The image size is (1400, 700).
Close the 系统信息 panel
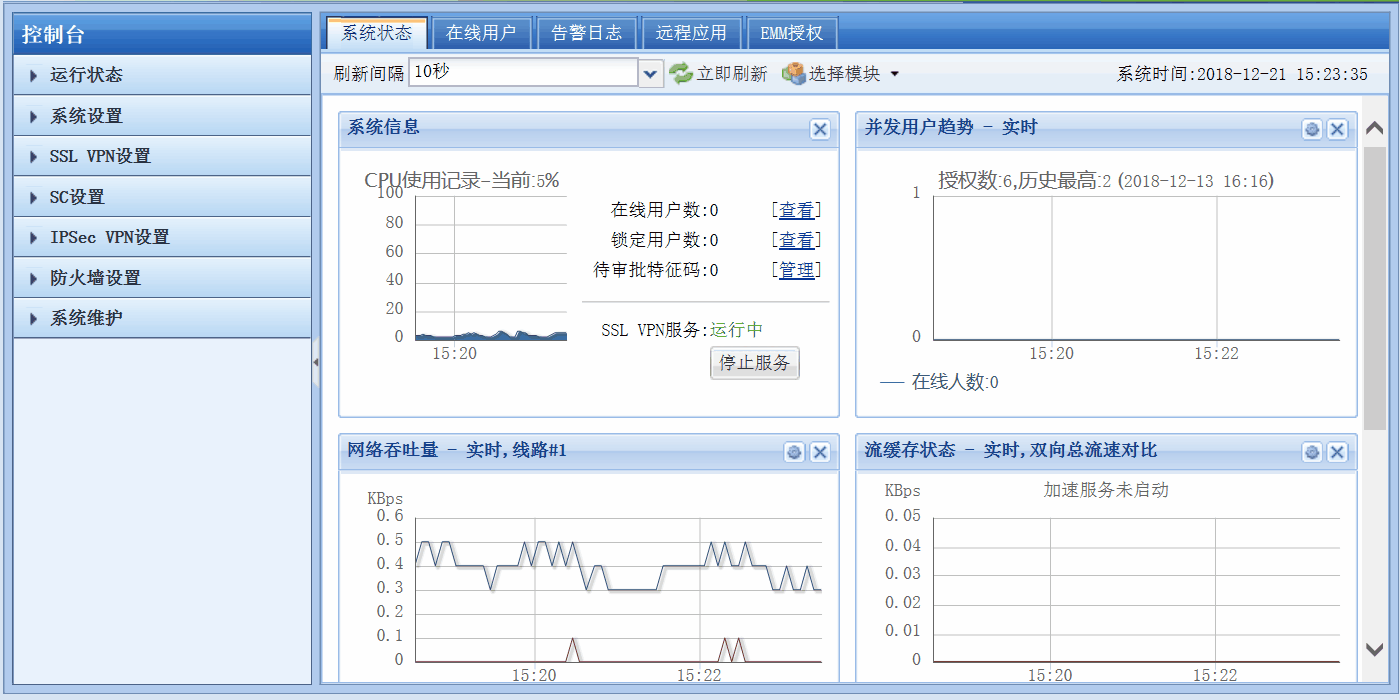click(819, 129)
